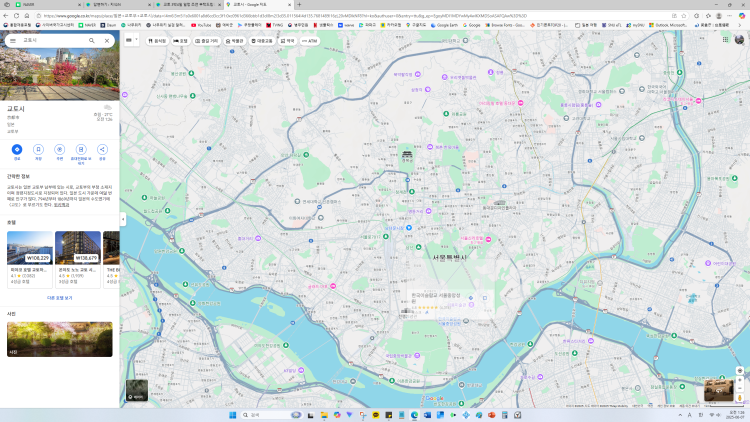Zoom out the map with the minus button
Viewport: 750px width, 422px height.
[x=739, y=388]
